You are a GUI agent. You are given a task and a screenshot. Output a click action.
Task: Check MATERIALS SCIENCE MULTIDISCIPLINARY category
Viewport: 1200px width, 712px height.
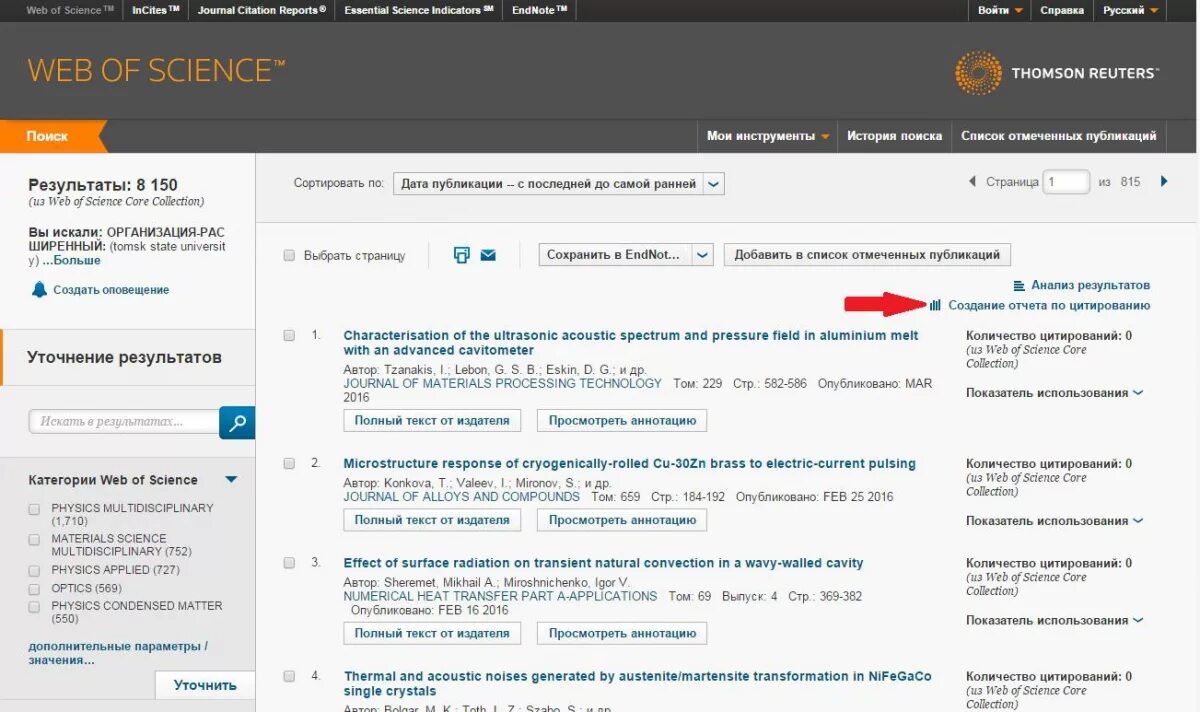coord(35,539)
